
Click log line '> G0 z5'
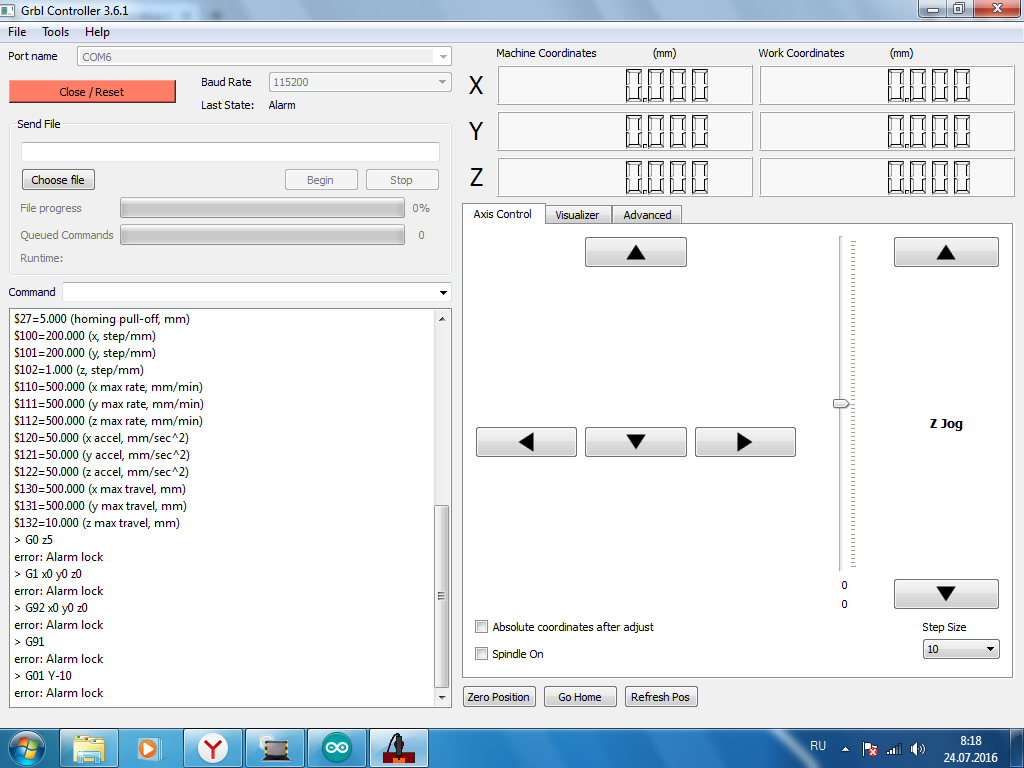point(33,540)
